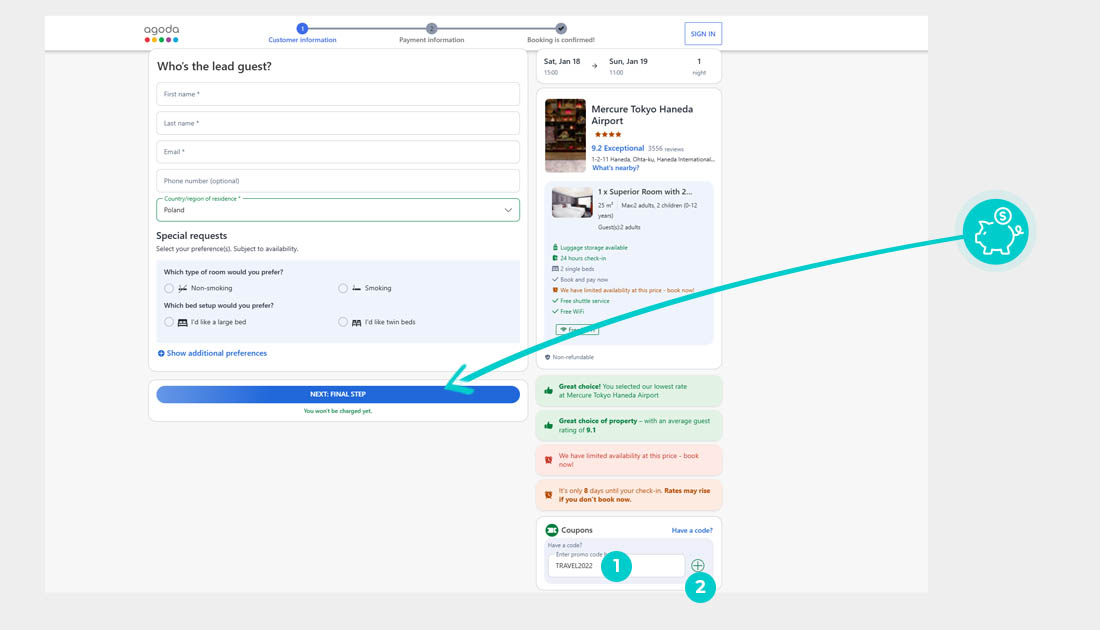
Task: Click the Who's the lead guest? heading
Action: [x=214, y=67]
